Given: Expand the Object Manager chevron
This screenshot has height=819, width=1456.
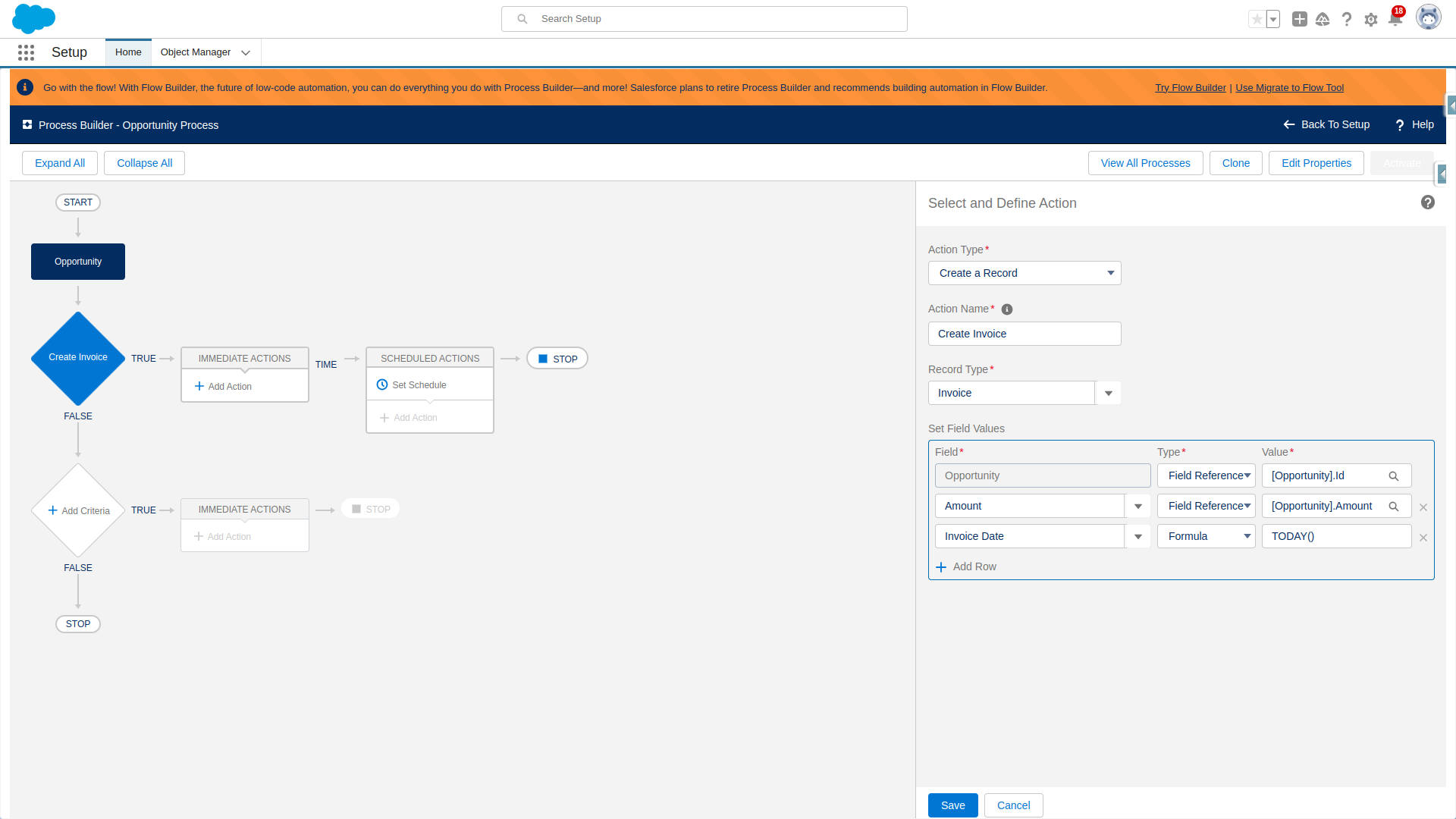Looking at the screenshot, I should [x=245, y=52].
